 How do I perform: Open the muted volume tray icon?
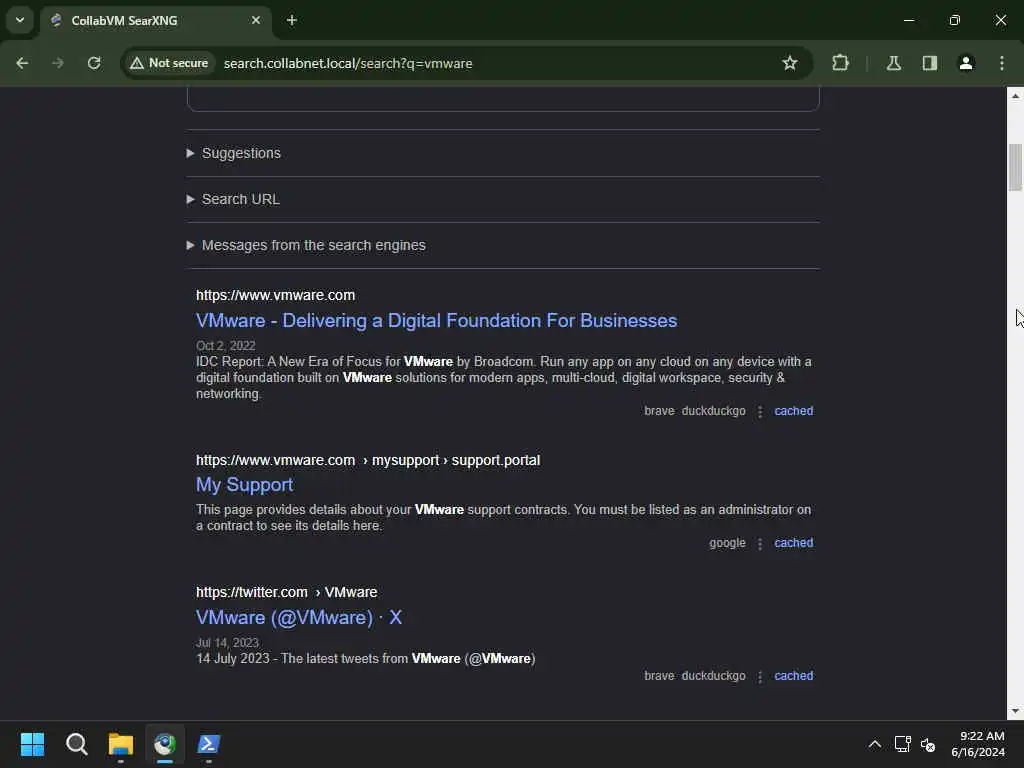(x=928, y=744)
